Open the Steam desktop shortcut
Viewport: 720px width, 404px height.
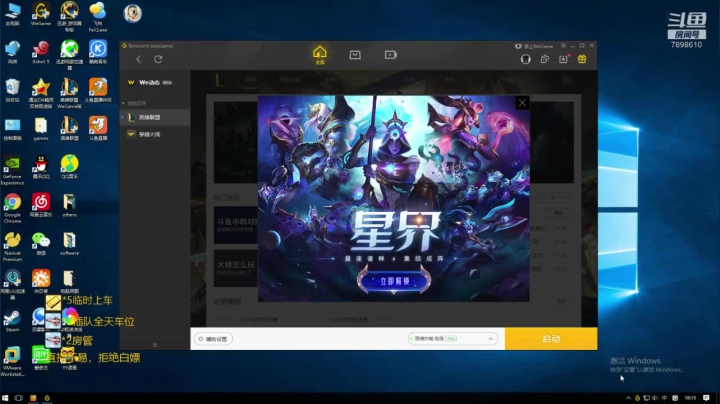click(12, 320)
